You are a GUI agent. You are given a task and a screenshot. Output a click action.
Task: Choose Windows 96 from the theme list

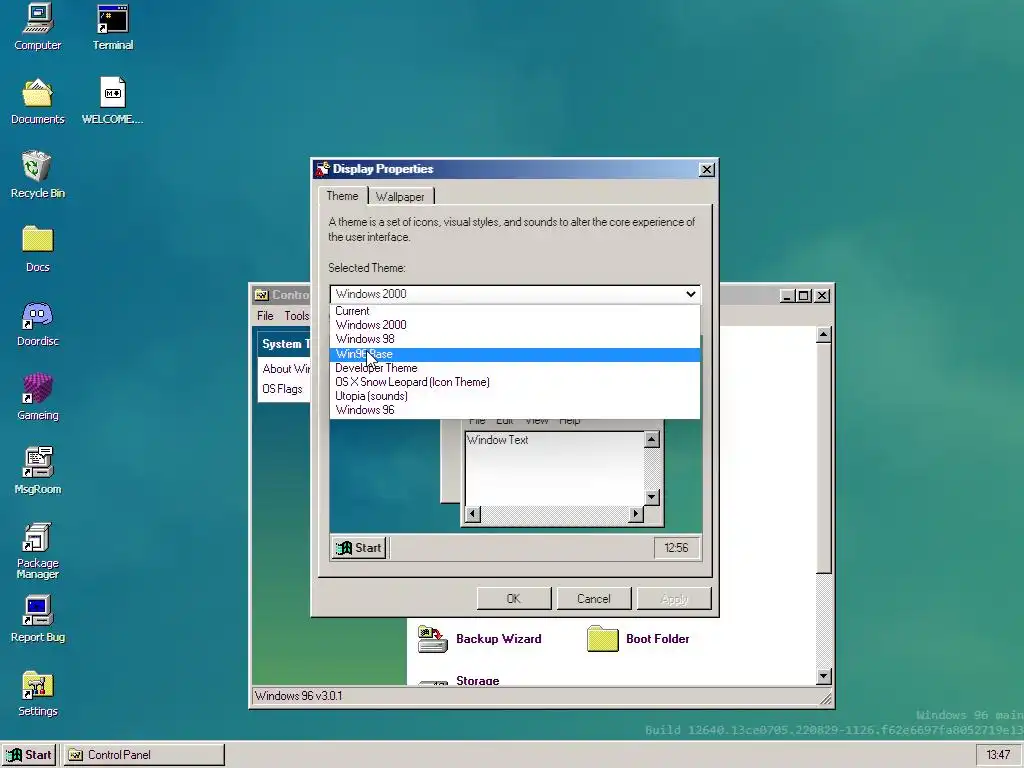tap(515, 410)
